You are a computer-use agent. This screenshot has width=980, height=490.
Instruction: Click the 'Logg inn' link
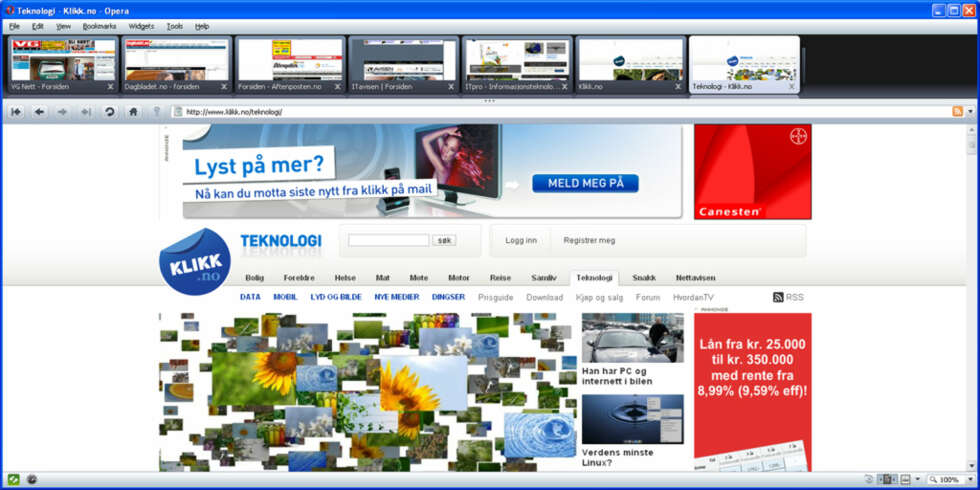[x=521, y=241]
